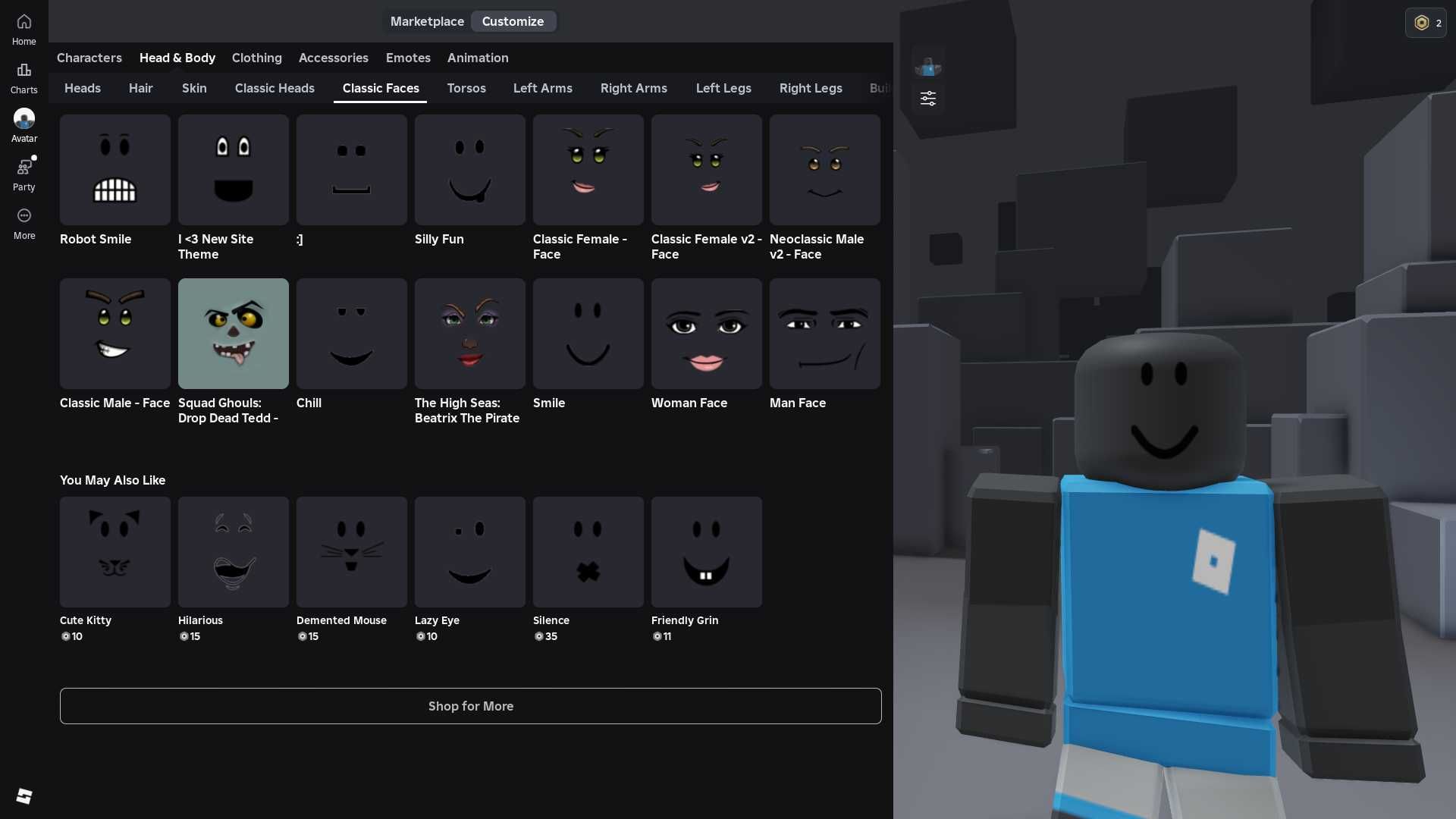Screen dimensions: 1456x819
Task: Open the Characters category
Action: coord(89,58)
